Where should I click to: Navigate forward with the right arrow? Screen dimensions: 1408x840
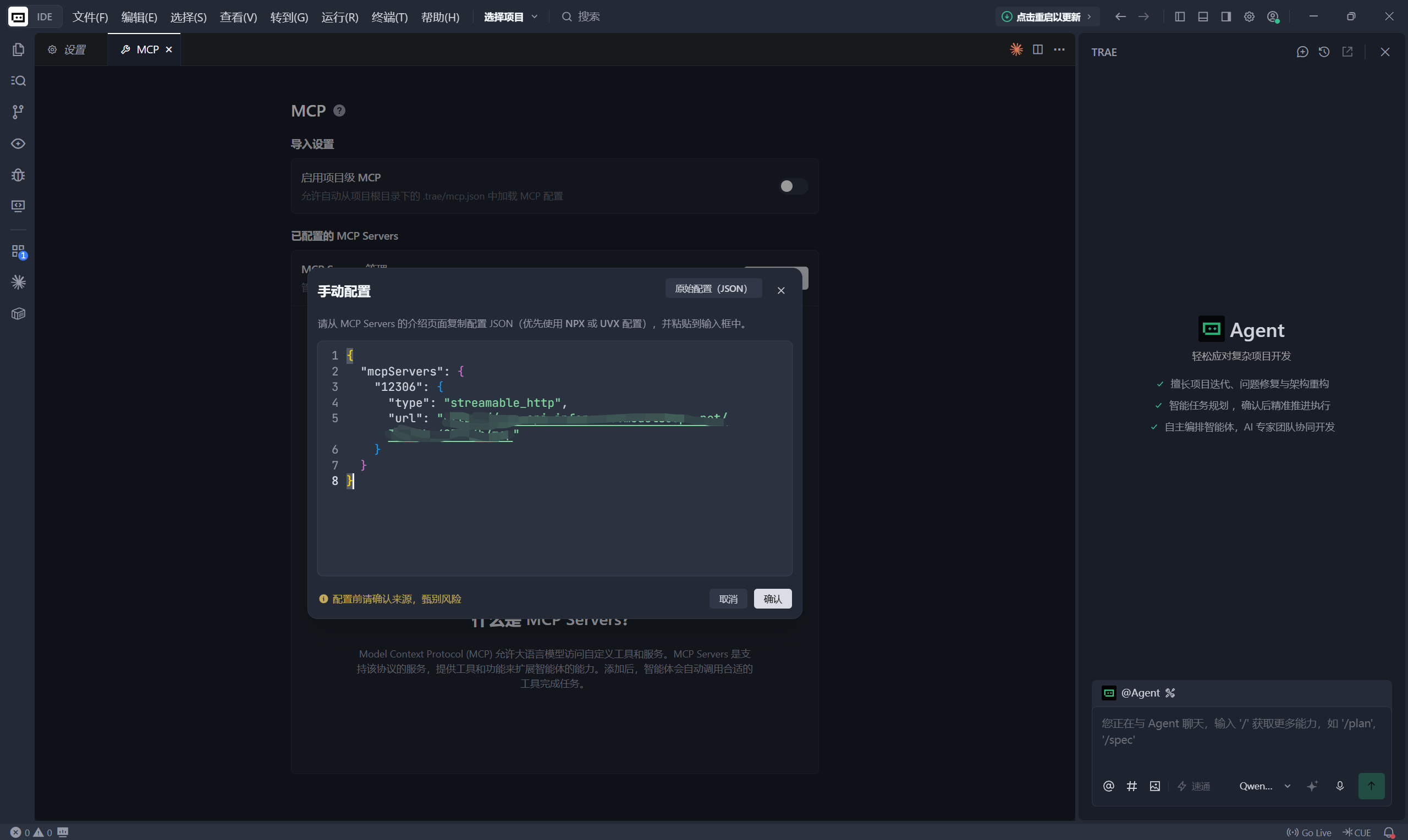(1143, 17)
